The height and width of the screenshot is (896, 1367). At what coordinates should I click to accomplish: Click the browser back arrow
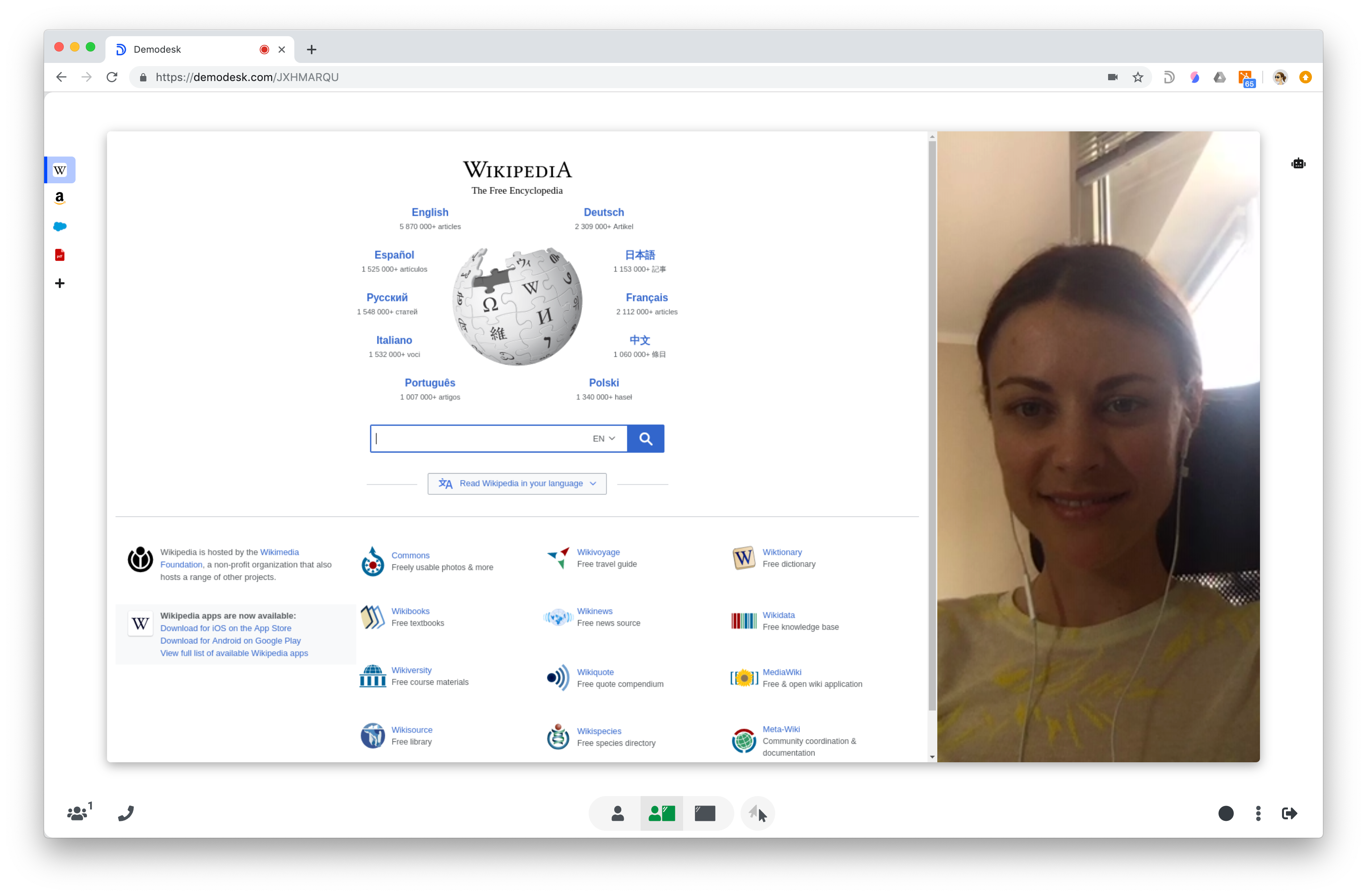point(61,77)
